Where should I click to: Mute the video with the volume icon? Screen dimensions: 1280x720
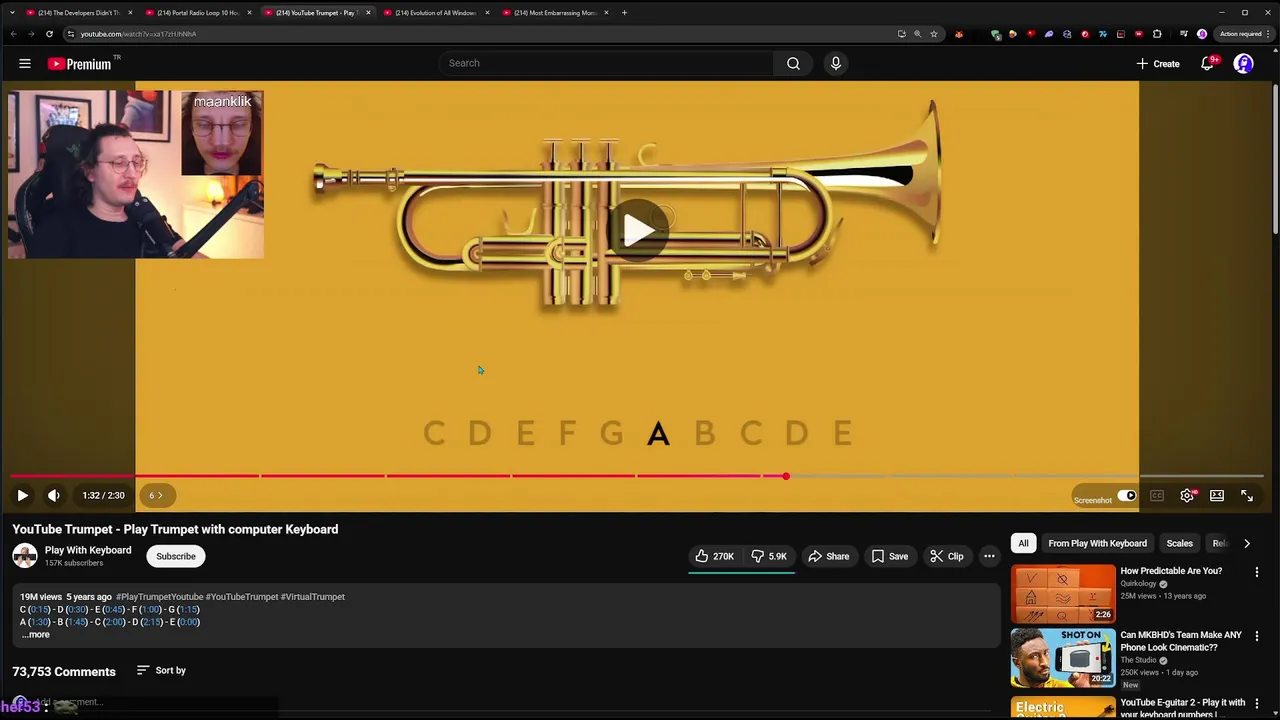pyautogui.click(x=54, y=495)
